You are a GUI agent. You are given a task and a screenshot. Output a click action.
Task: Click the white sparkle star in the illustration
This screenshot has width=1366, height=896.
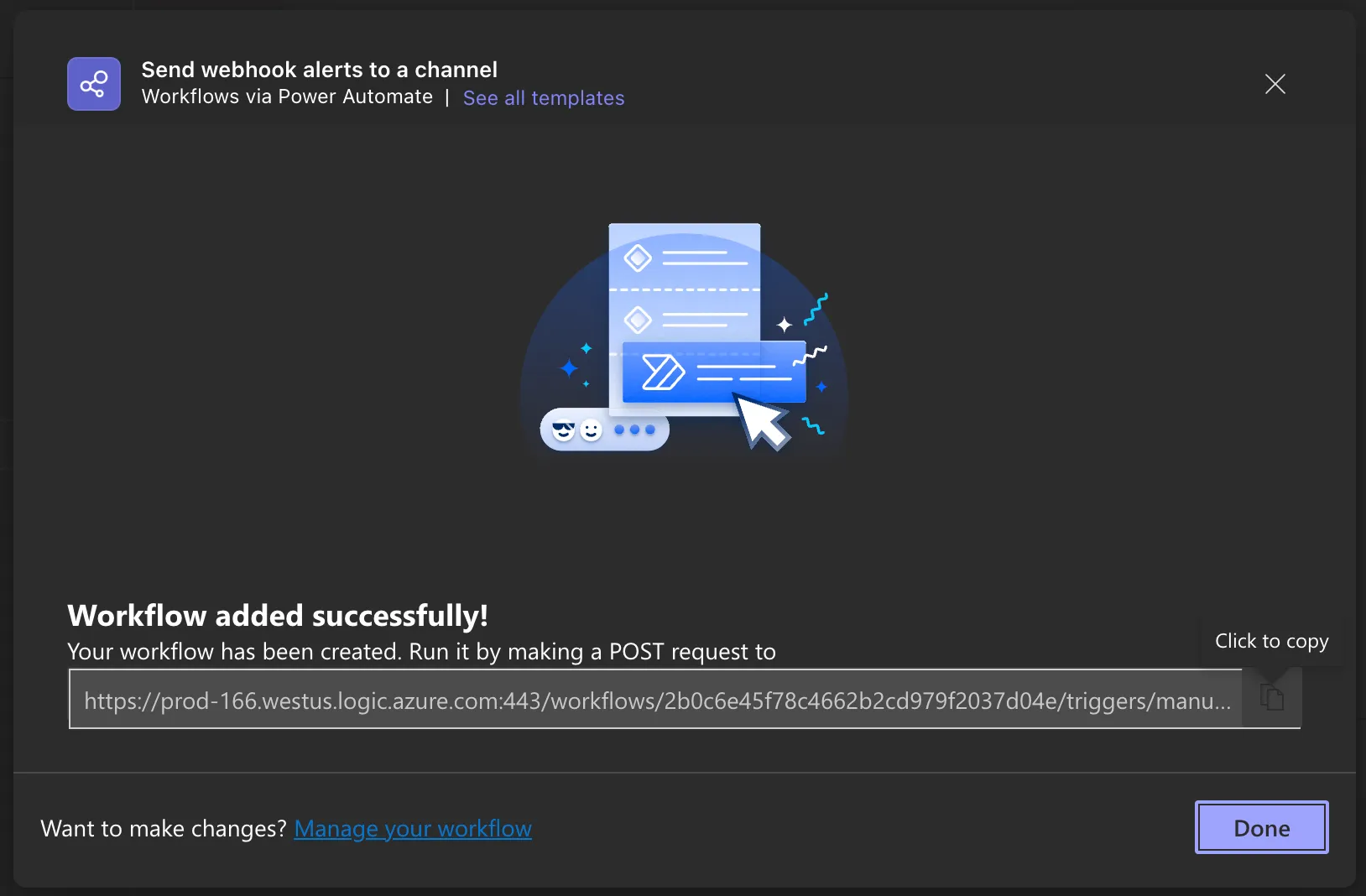(785, 325)
